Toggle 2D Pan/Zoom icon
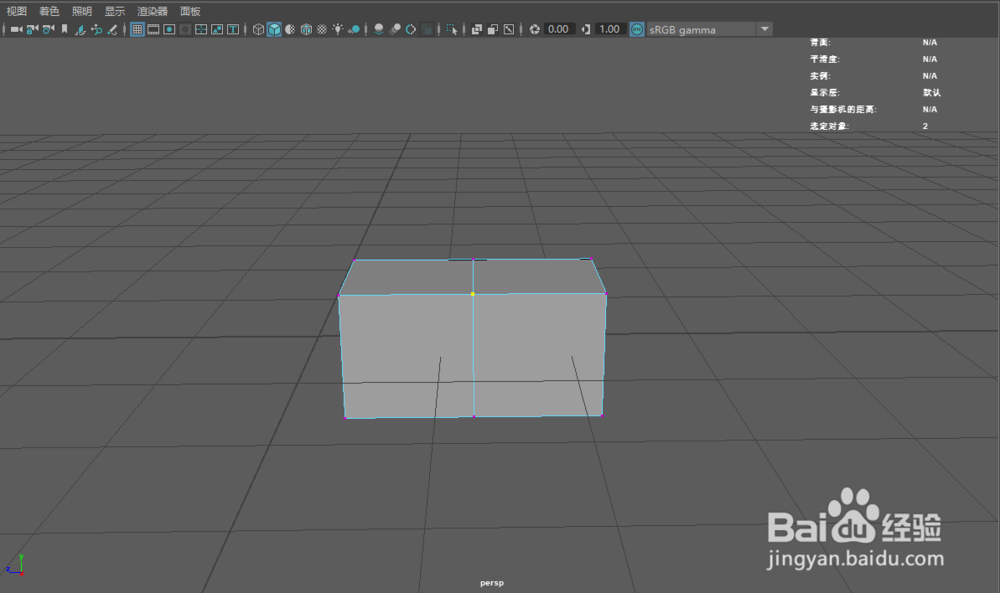Viewport: 1000px width, 593px height. (96, 29)
